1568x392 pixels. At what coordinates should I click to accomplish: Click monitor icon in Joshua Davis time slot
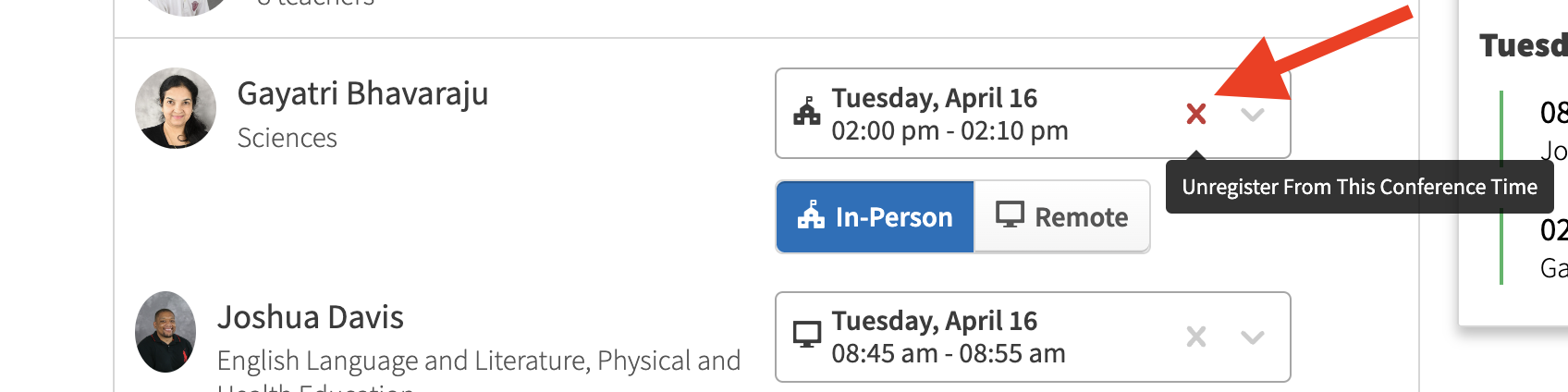click(807, 335)
